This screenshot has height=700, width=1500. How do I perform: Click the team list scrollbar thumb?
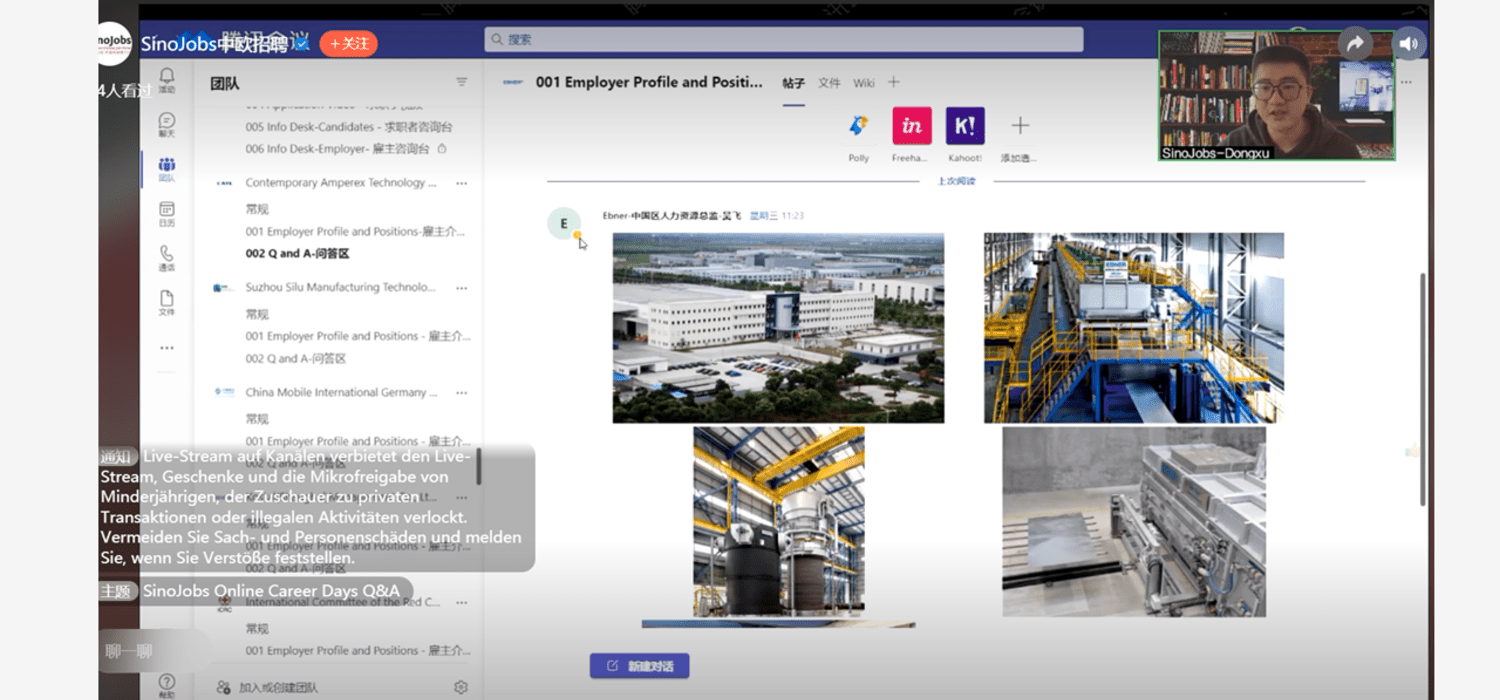479,466
